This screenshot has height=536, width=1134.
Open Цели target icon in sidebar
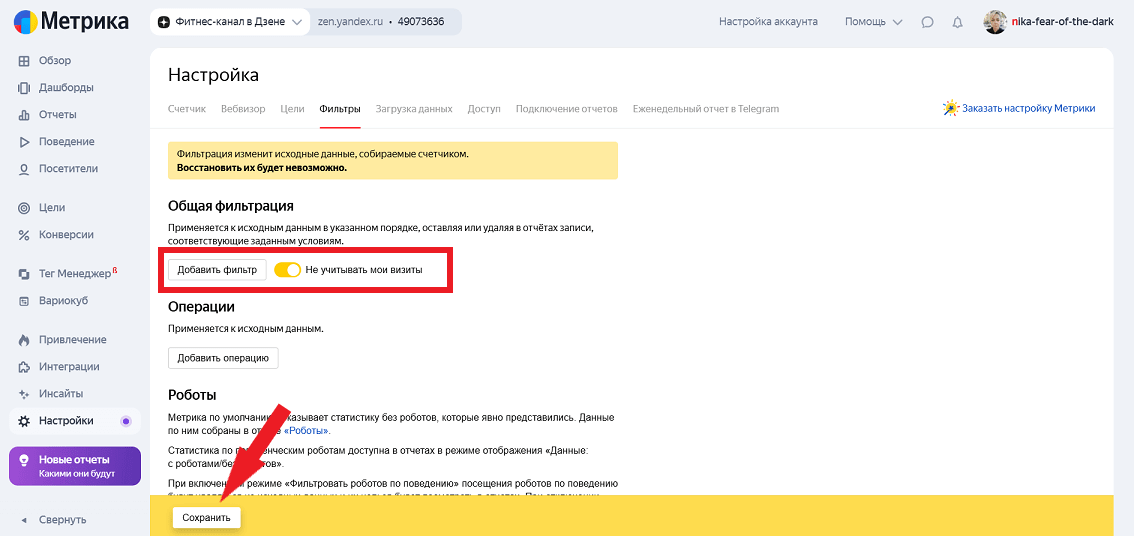(x=24, y=208)
